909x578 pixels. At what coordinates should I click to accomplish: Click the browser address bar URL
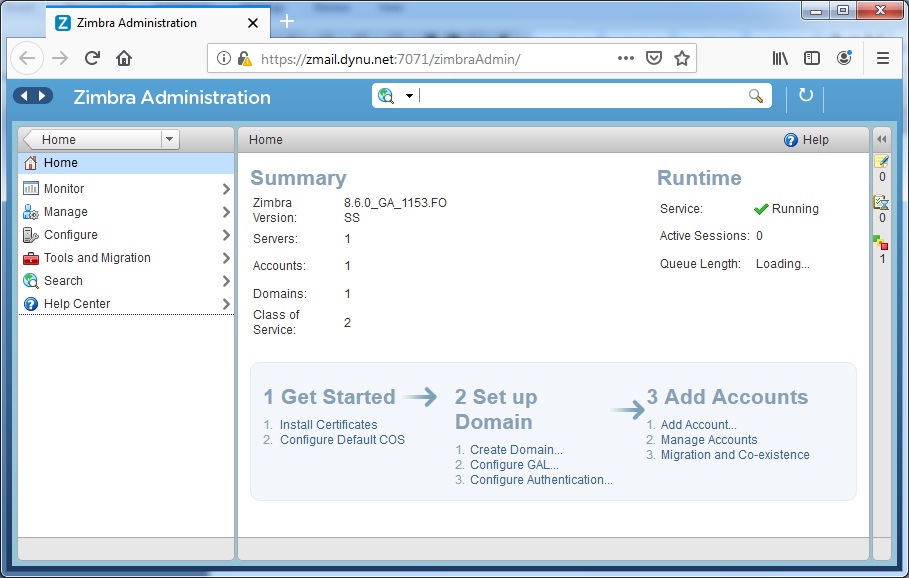pyautogui.click(x=390, y=59)
